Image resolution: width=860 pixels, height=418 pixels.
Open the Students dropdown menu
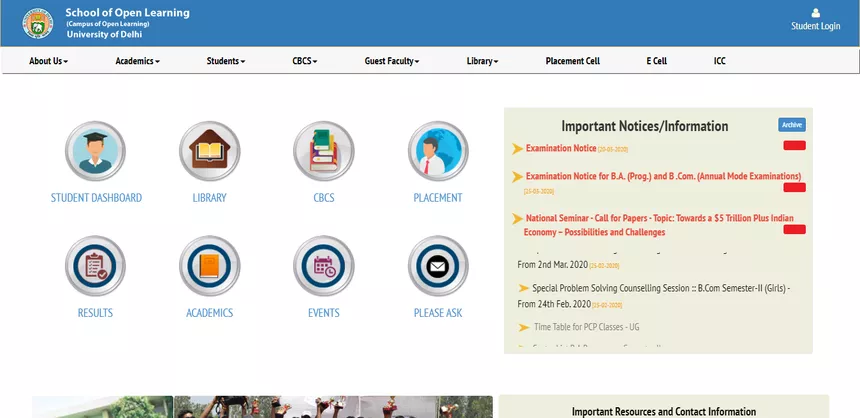[225, 61]
